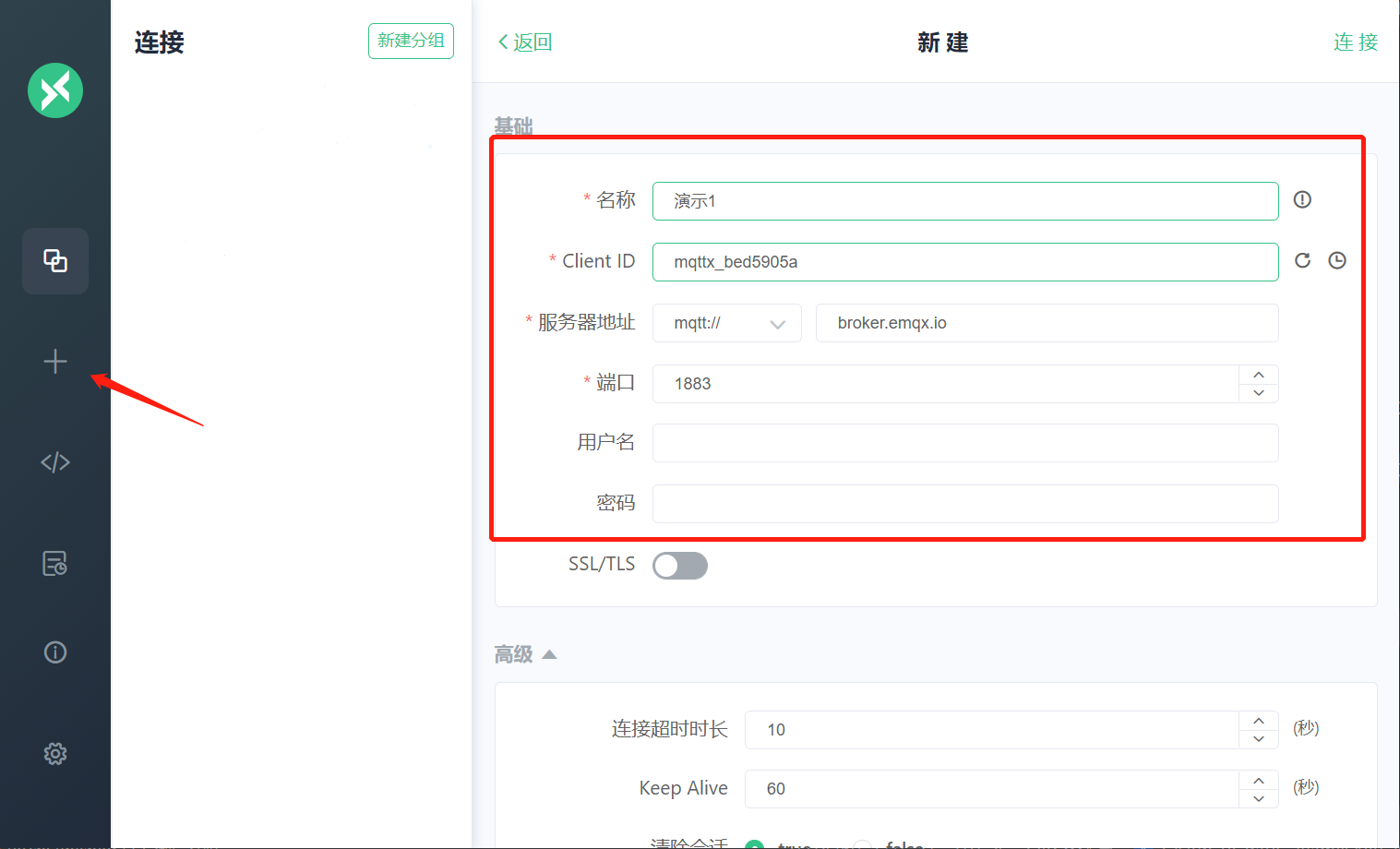
Task: Enable the SSL/TLS toggle switch
Action: click(680, 566)
